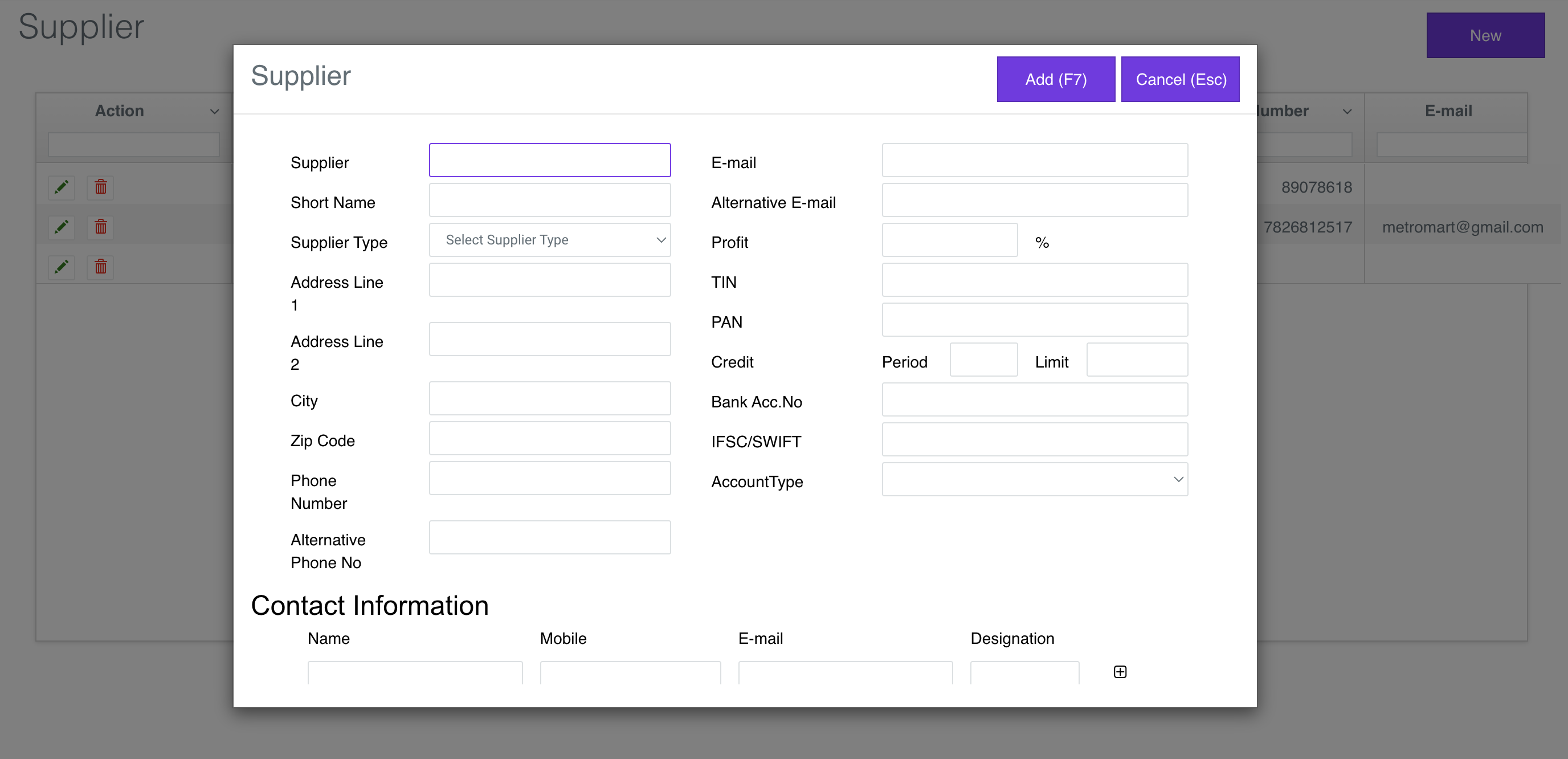Click the Credit Limit input box
This screenshot has width=1568, height=759.
coord(1137,360)
